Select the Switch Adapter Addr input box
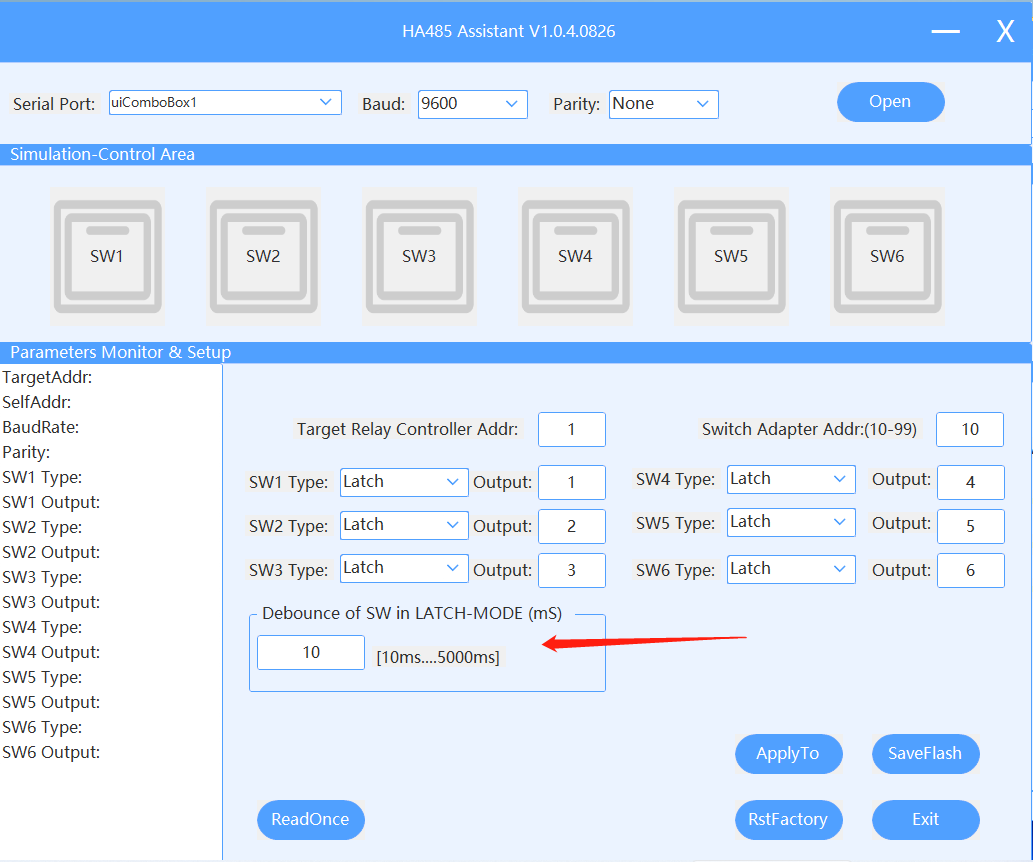Screen dimensions: 1033x862 click(969, 430)
